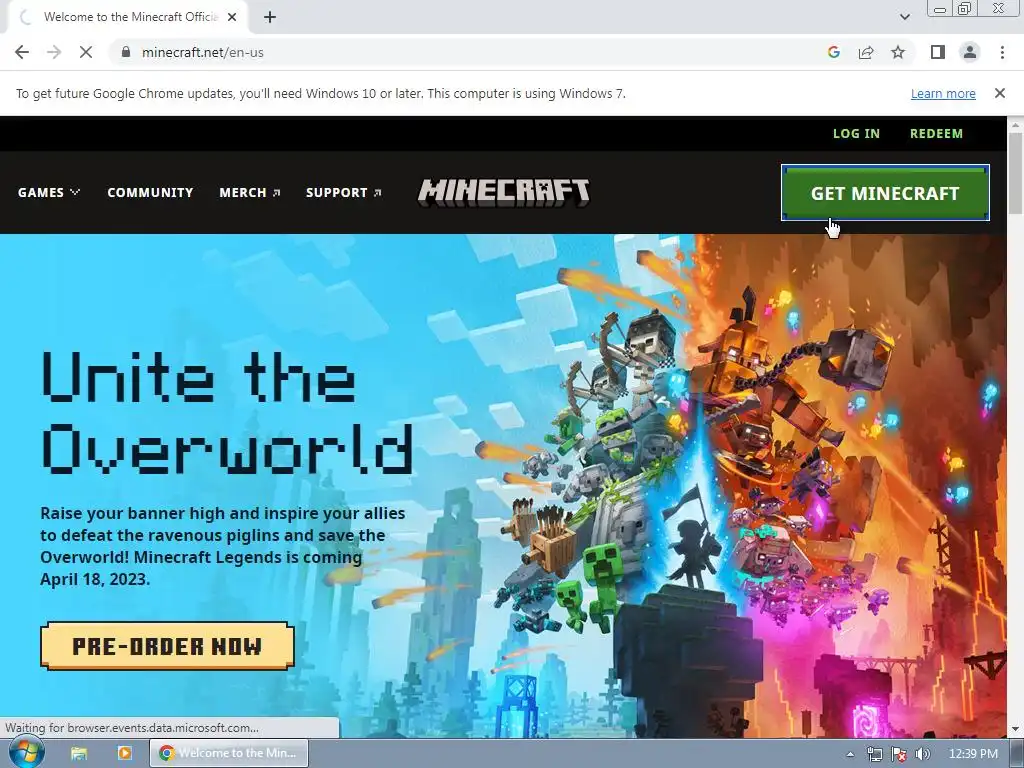Screen dimensions: 1024x768
Task: Go back to the previous page
Action: [22, 52]
